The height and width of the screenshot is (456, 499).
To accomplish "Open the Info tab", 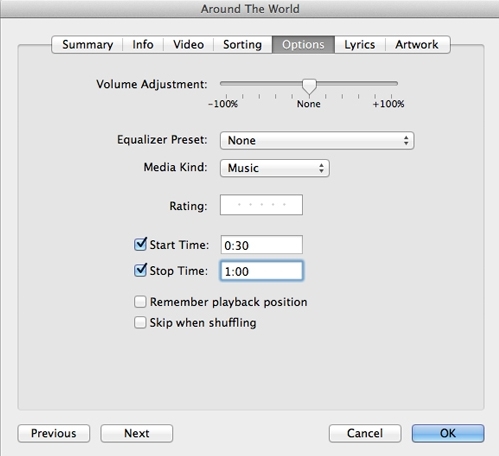I will (x=143, y=45).
